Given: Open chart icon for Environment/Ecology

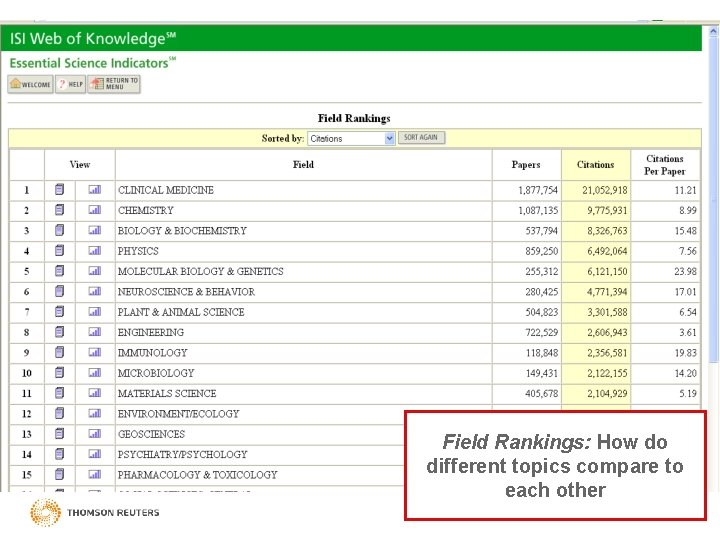Looking at the screenshot, I should coord(95,413).
